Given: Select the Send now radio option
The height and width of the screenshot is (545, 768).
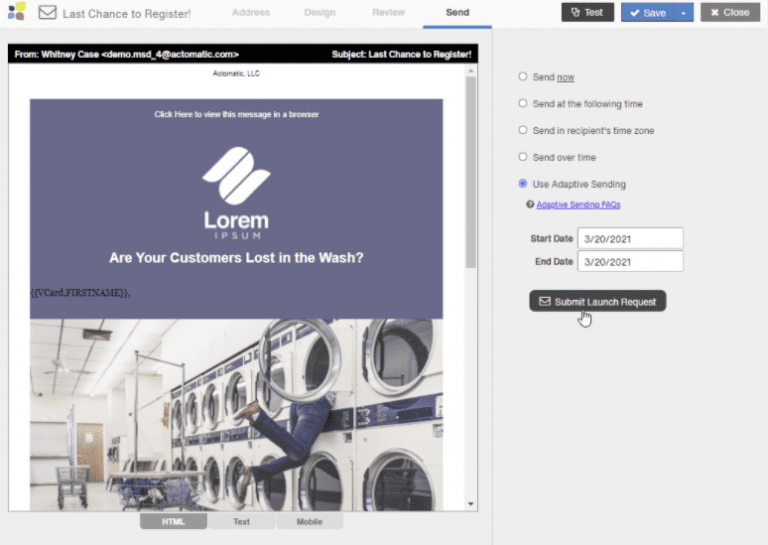Looking at the screenshot, I should (x=523, y=77).
